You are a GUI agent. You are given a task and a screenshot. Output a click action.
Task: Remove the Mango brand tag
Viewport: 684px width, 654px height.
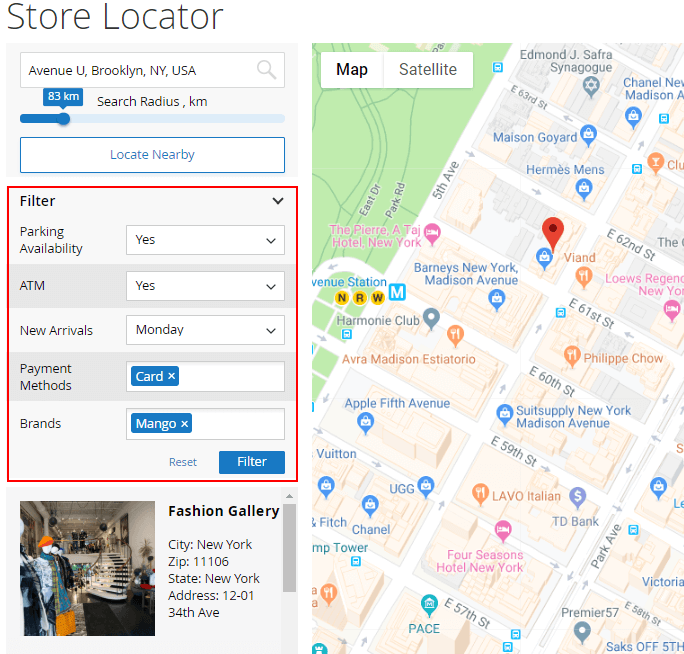[x=184, y=424]
